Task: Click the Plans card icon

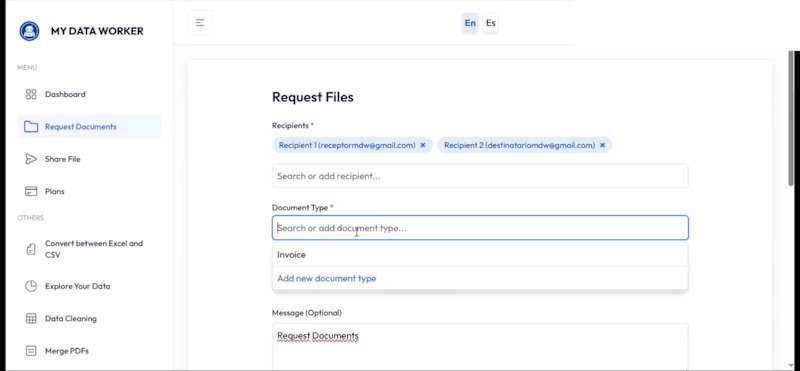Action: 31,191
